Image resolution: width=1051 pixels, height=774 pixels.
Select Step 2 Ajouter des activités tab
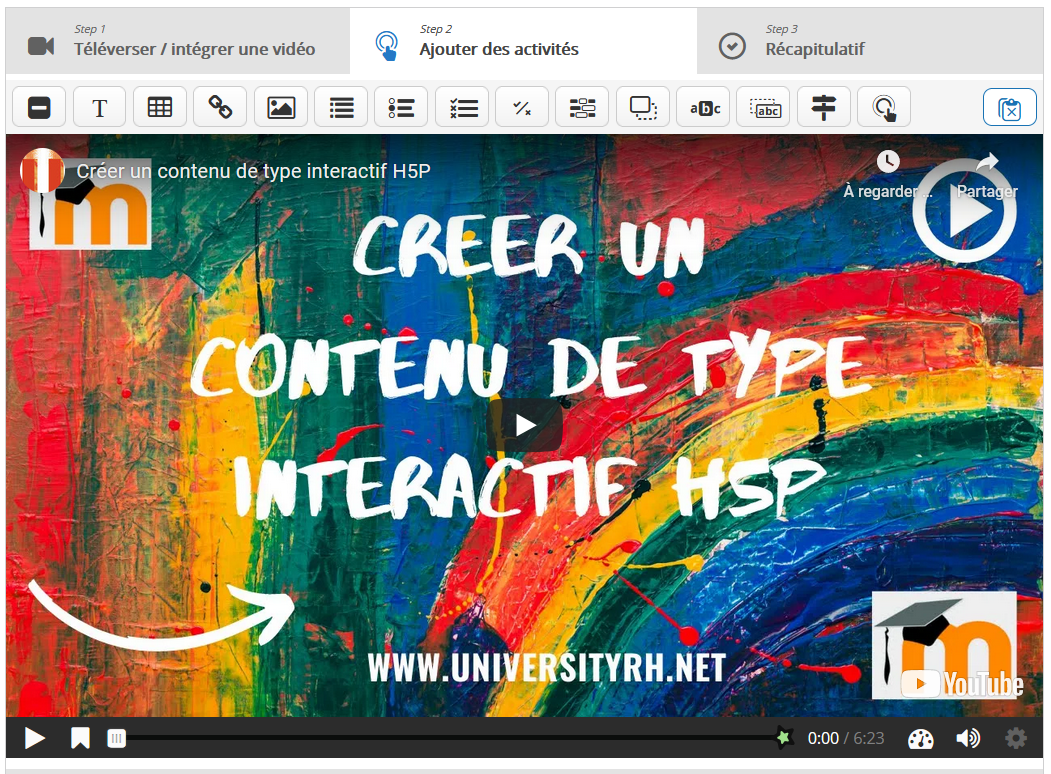pos(523,41)
